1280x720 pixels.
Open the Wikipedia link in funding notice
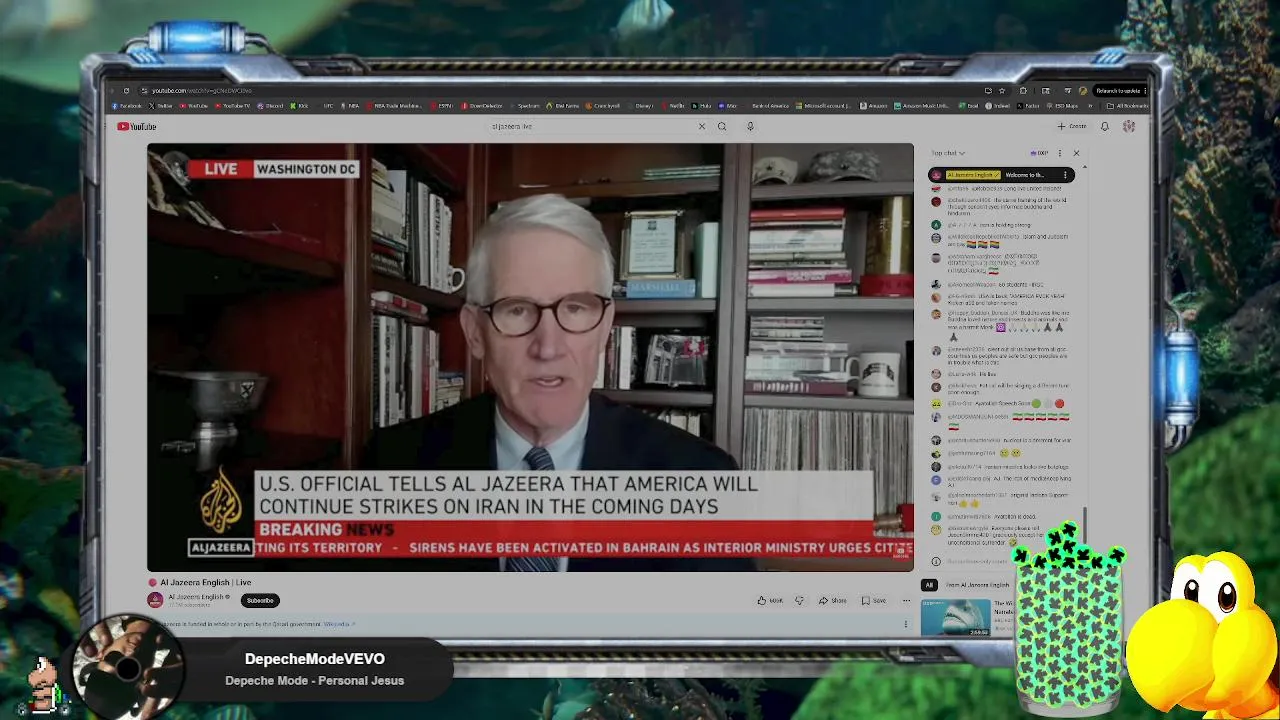[337, 624]
